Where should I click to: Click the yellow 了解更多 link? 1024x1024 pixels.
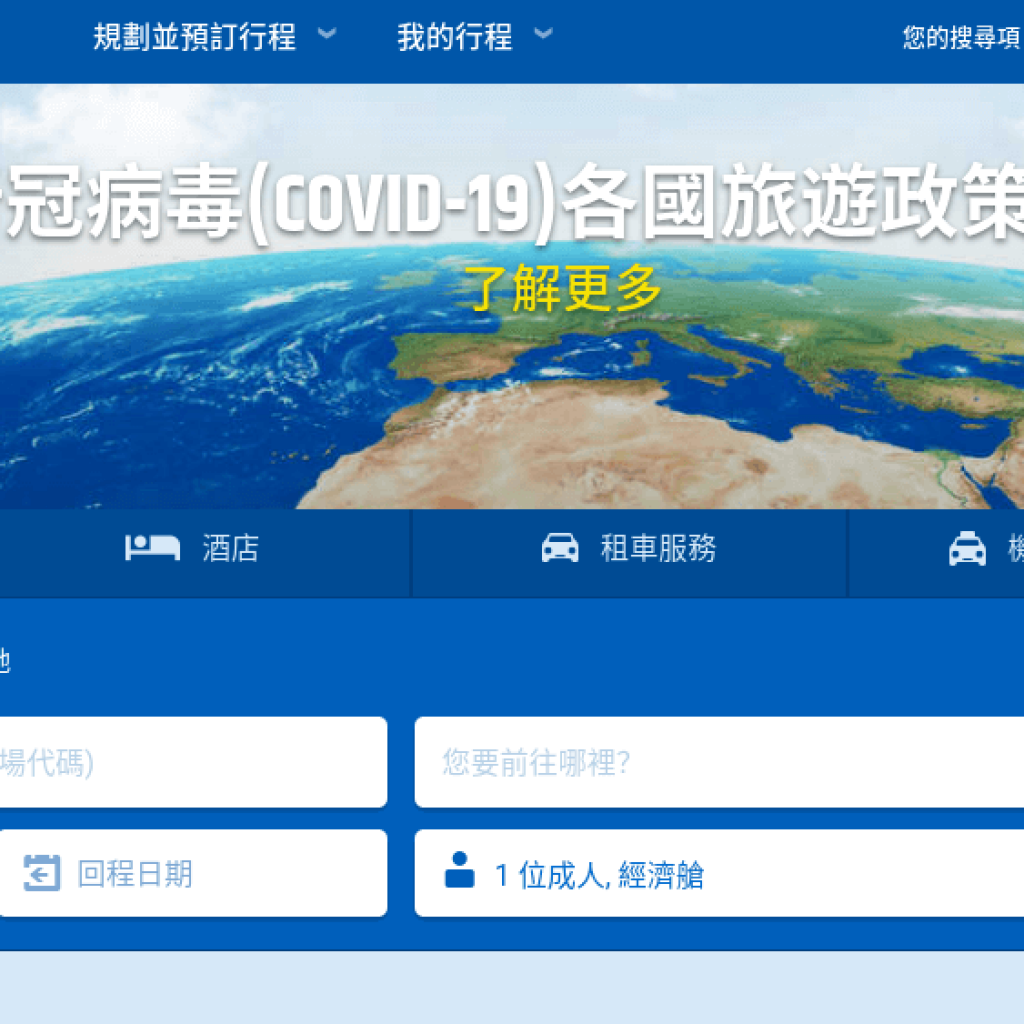(x=565, y=289)
